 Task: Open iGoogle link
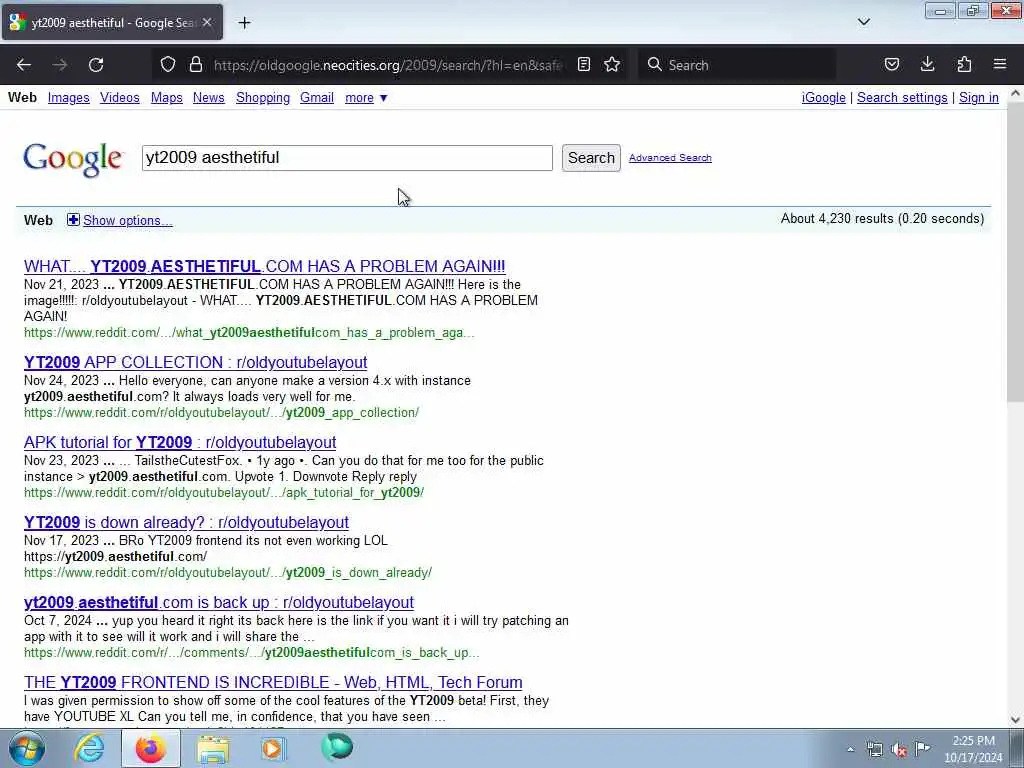(824, 98)
